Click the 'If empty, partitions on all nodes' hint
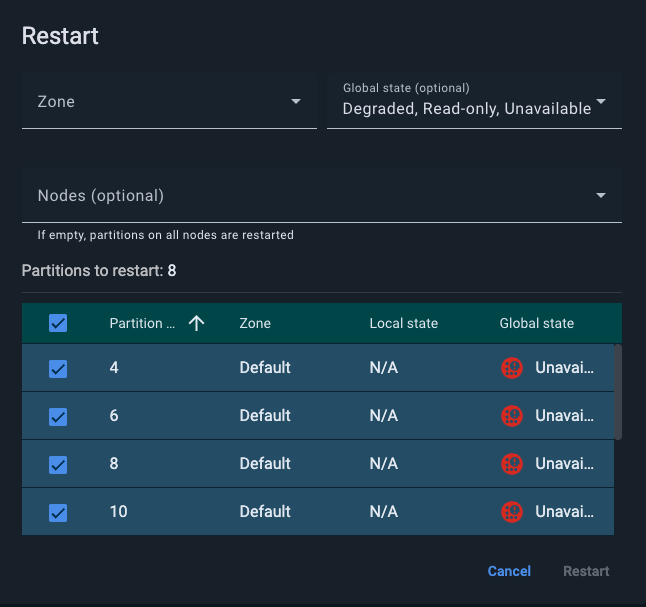The height and width of the screenshot is (607, 646). pos(166,235)
